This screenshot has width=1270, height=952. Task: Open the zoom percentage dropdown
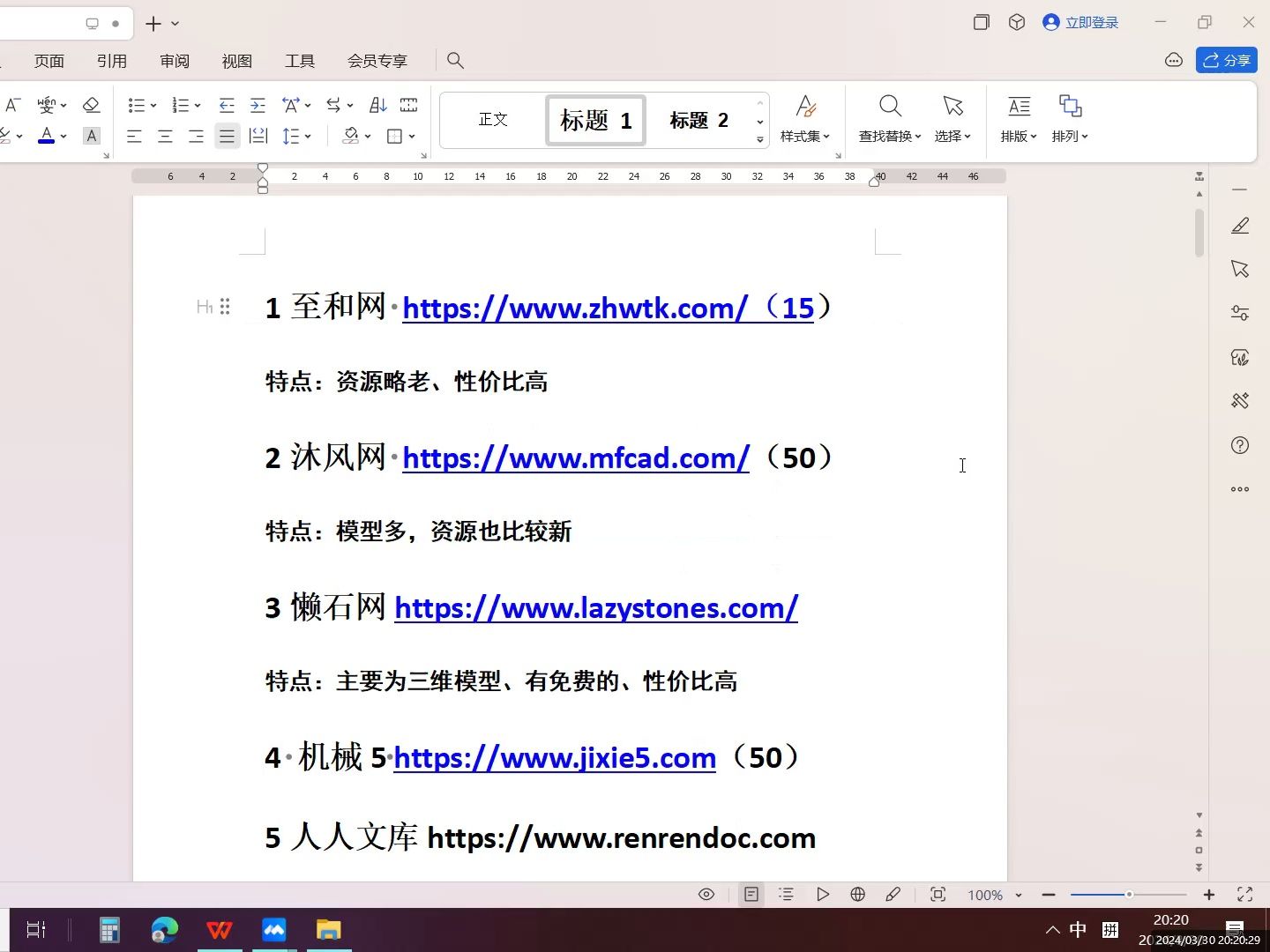point(1019,895)
